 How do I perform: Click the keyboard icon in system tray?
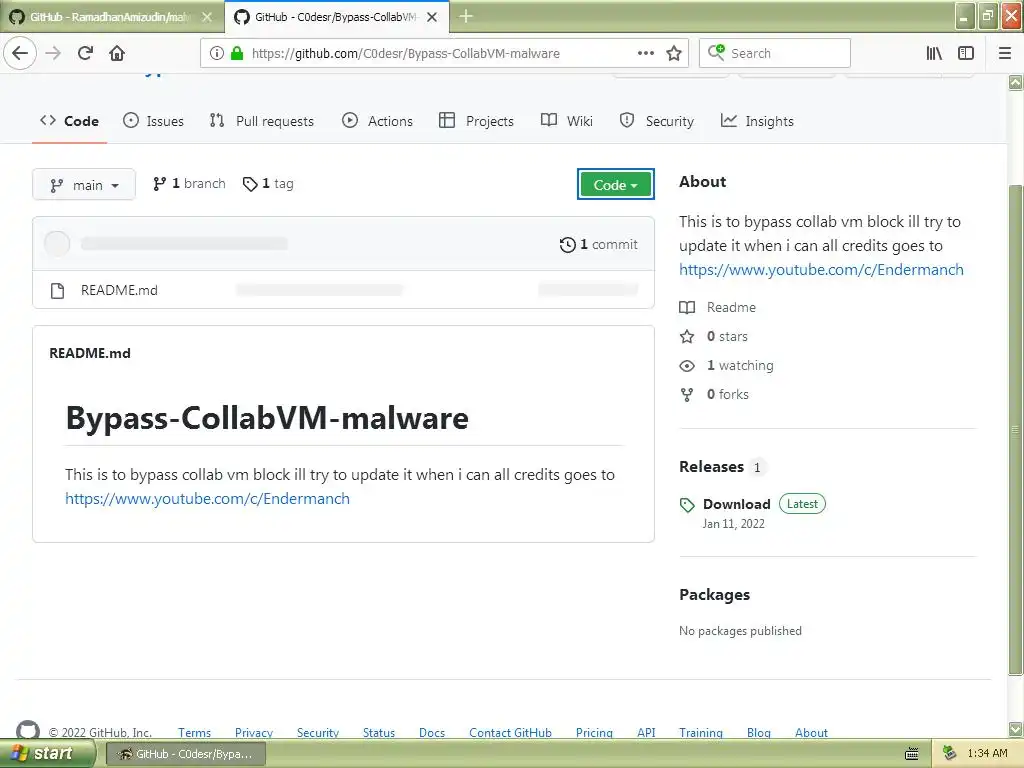(x=912, y=754)
